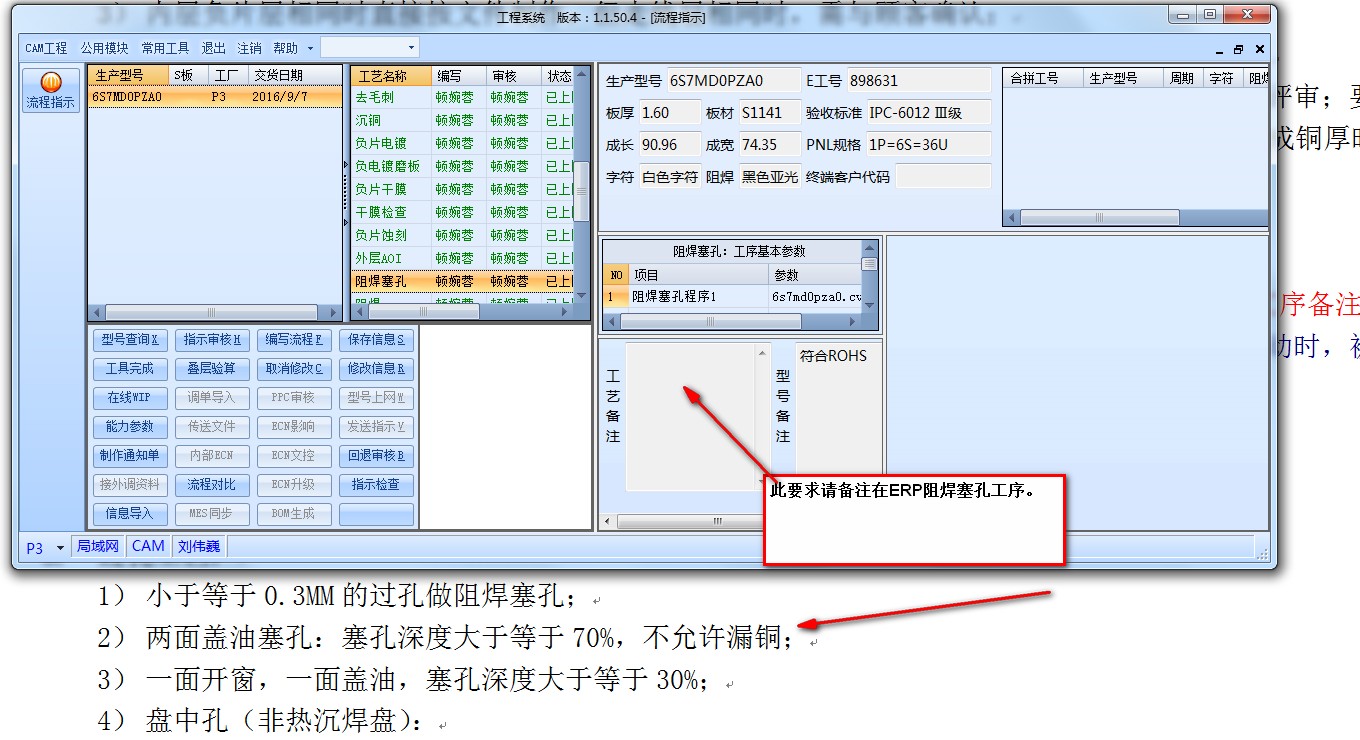1360x740 pixels.
Task: Click the 符合ROHS note in 型号备注
Action: coord(833,356)
